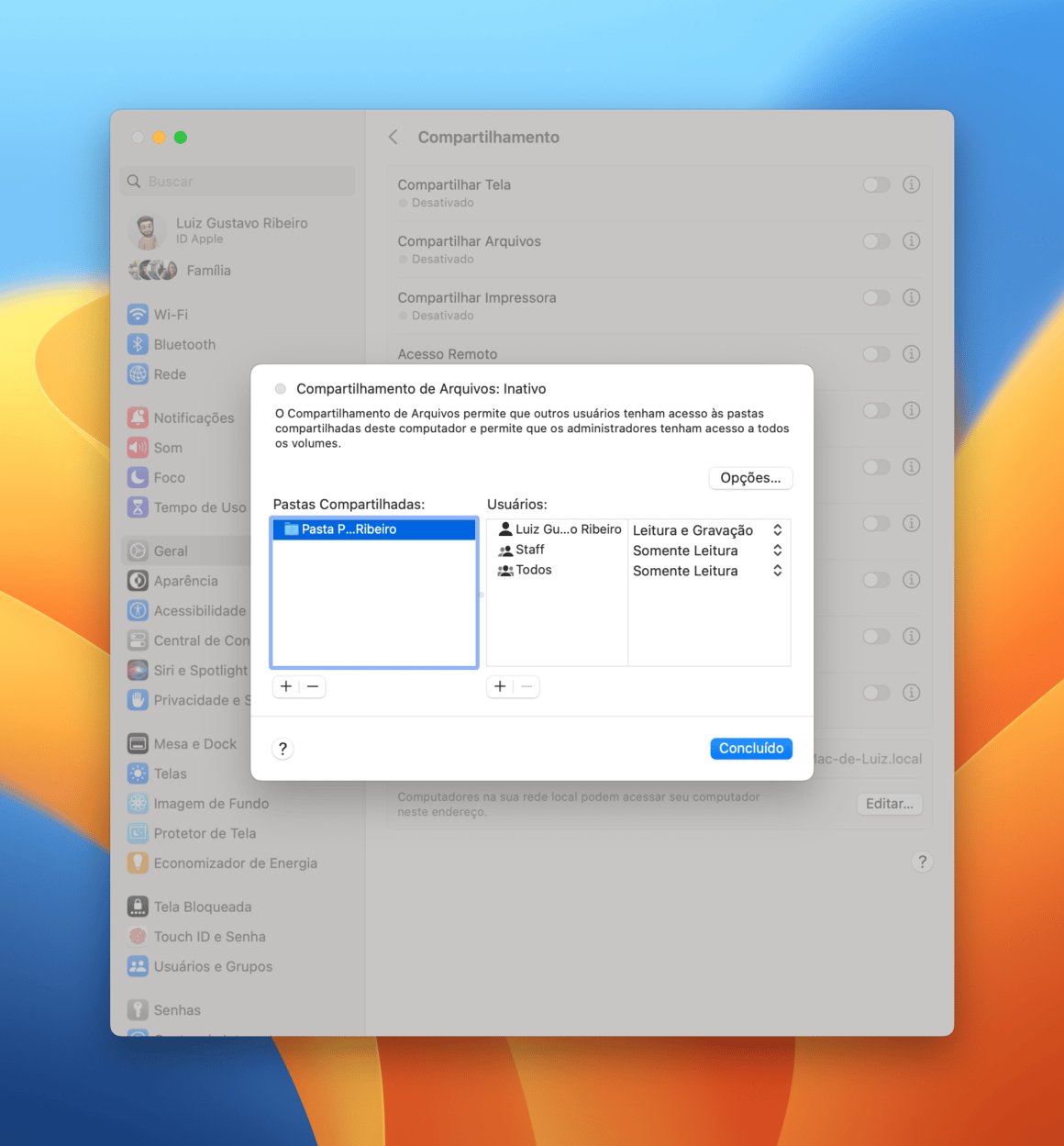Open Siri e Spotlight settings icon

coord(138,670)
